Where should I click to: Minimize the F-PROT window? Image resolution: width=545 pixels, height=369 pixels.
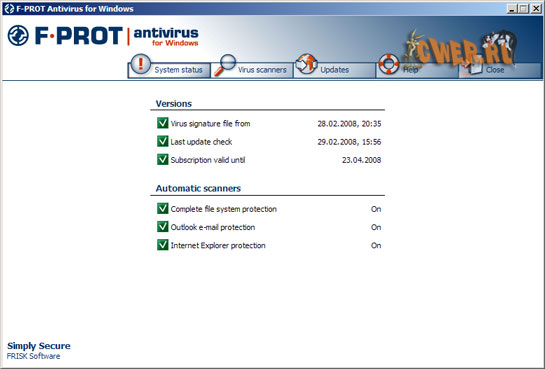511,9
